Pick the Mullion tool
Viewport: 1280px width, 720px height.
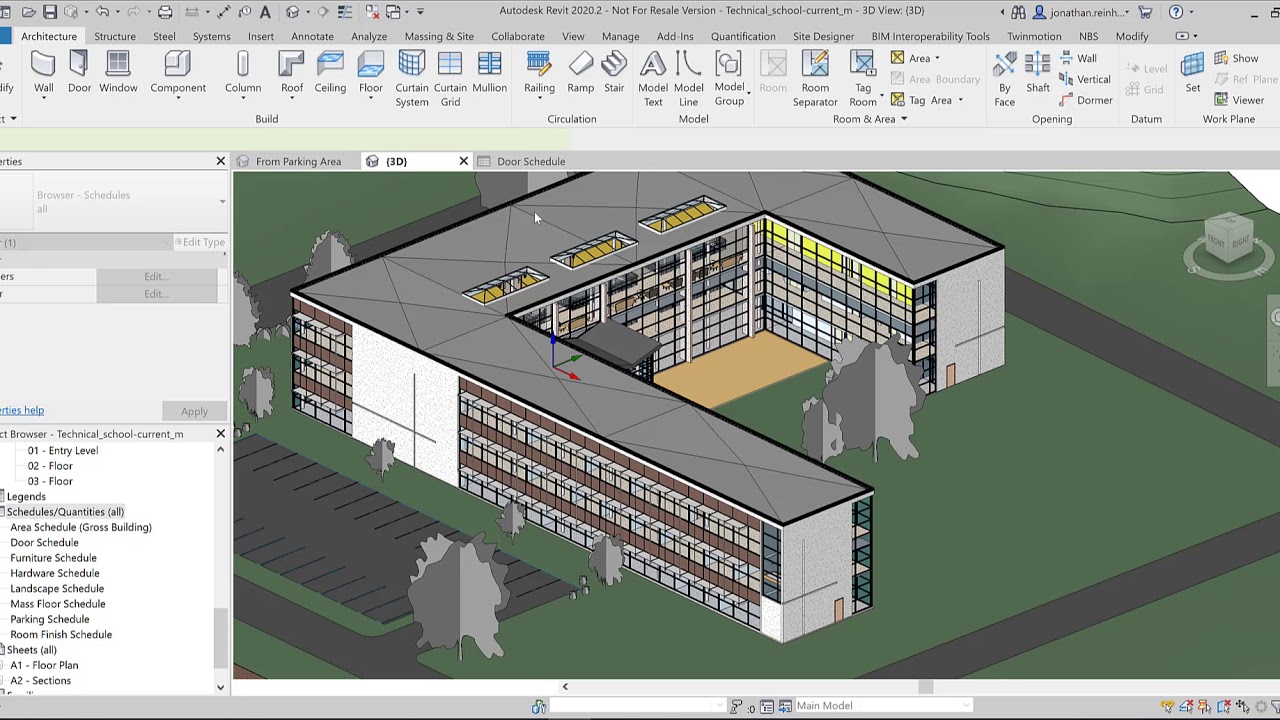489,73
